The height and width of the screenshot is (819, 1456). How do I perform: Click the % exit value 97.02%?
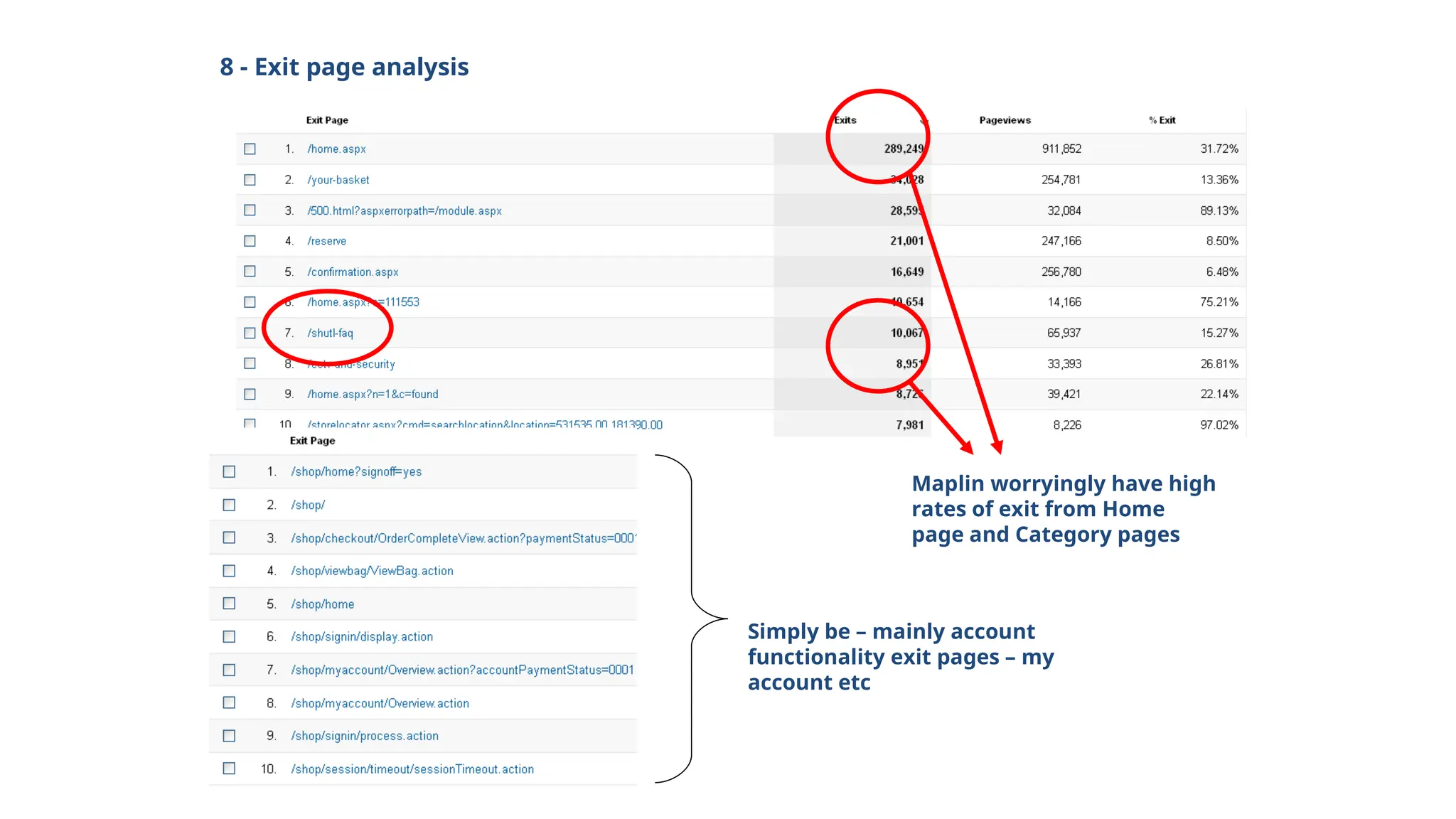coord(1219,425)
